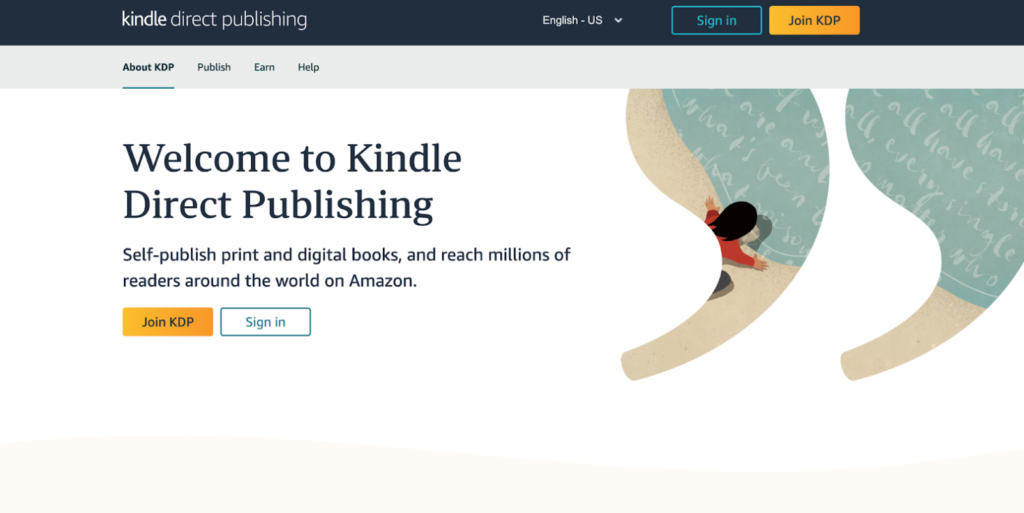Click the word Amazon in the tagline

(381, 281)
